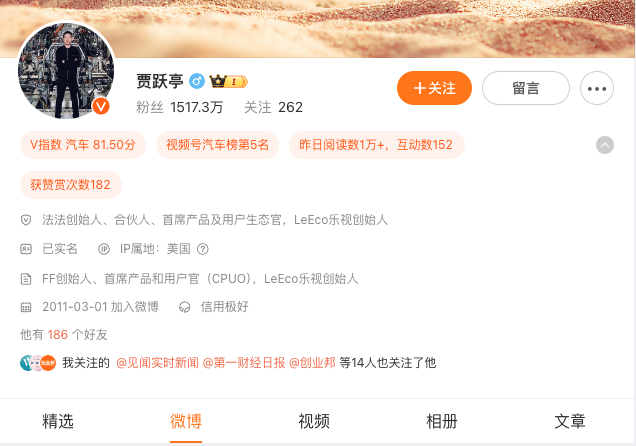The image size is (636, 446).
Task: Click the calendar icon beside join date
Action: [x=26, y=307]
